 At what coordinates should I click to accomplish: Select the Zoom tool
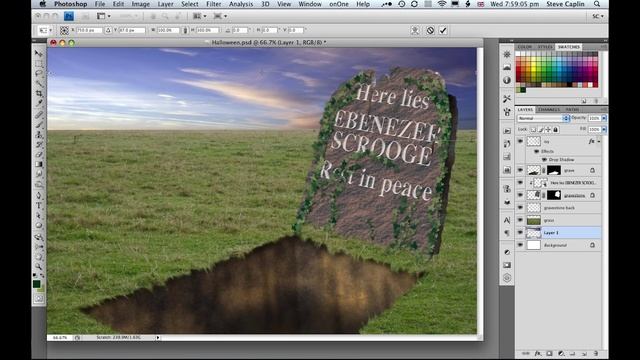coord(39,266)
